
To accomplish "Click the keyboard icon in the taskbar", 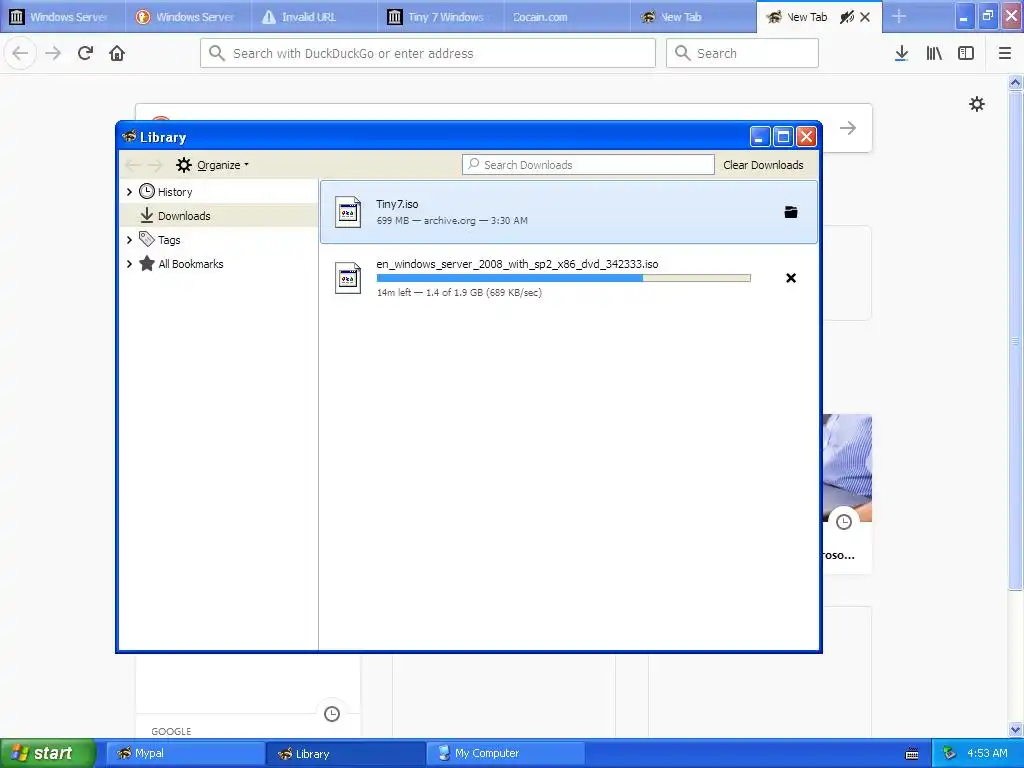I will pos(912,754).
